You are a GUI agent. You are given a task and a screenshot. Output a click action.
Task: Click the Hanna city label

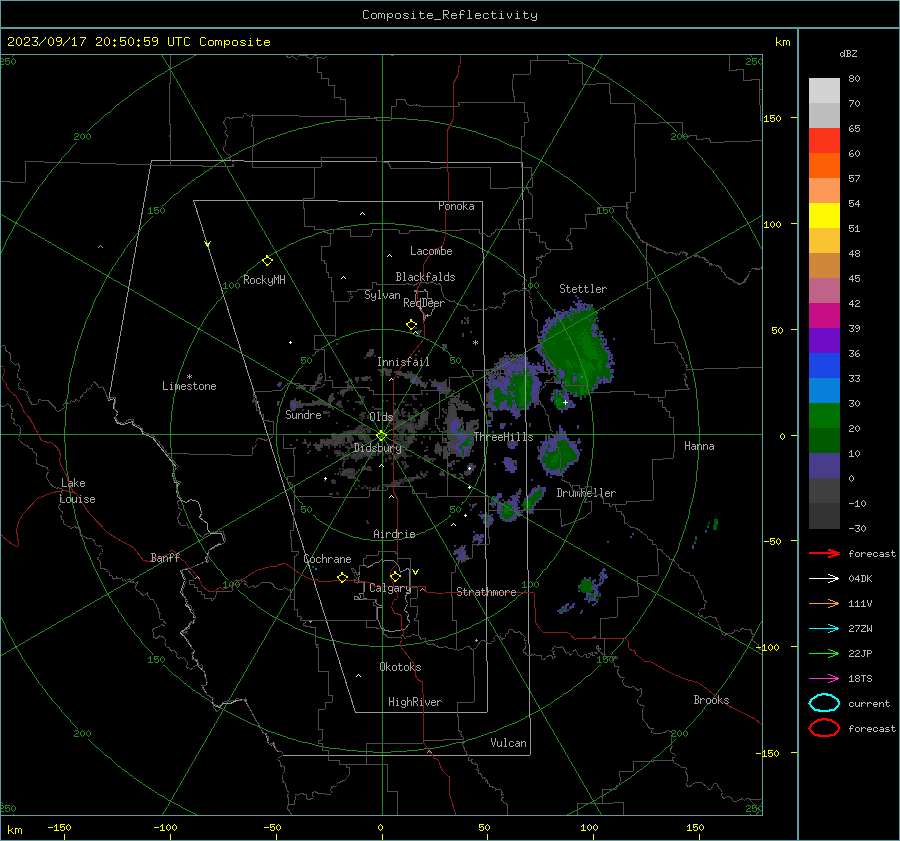pos(699,446)
